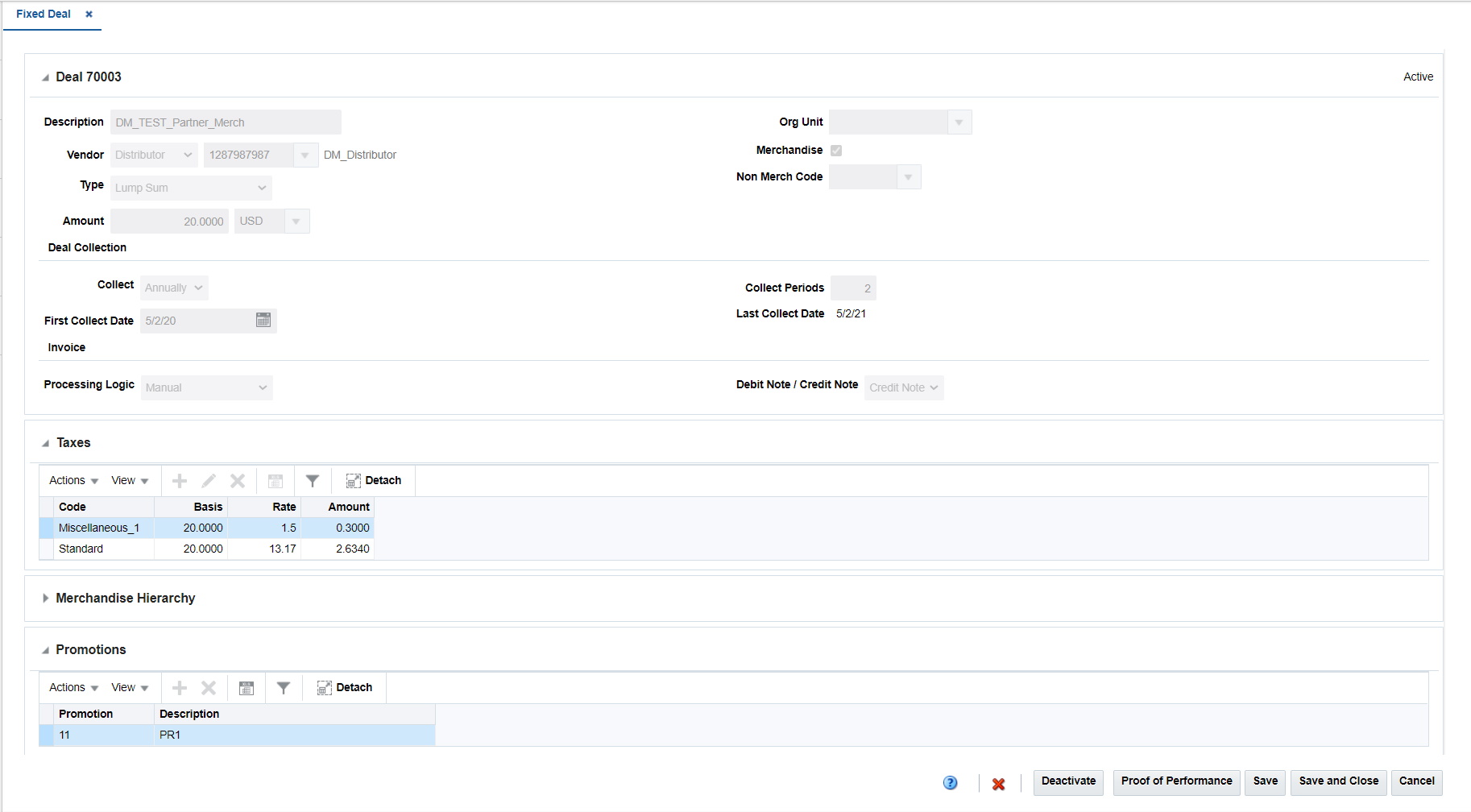Select the Standard tax row
This screenshot has height=812, width=1471.
pos(81,549)
